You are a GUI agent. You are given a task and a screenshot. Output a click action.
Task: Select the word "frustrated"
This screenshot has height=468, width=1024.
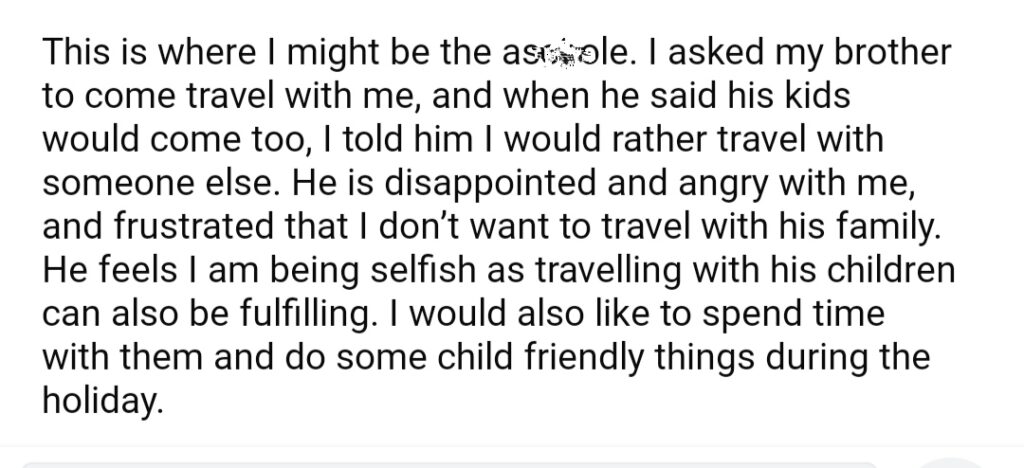pos(195,226)
